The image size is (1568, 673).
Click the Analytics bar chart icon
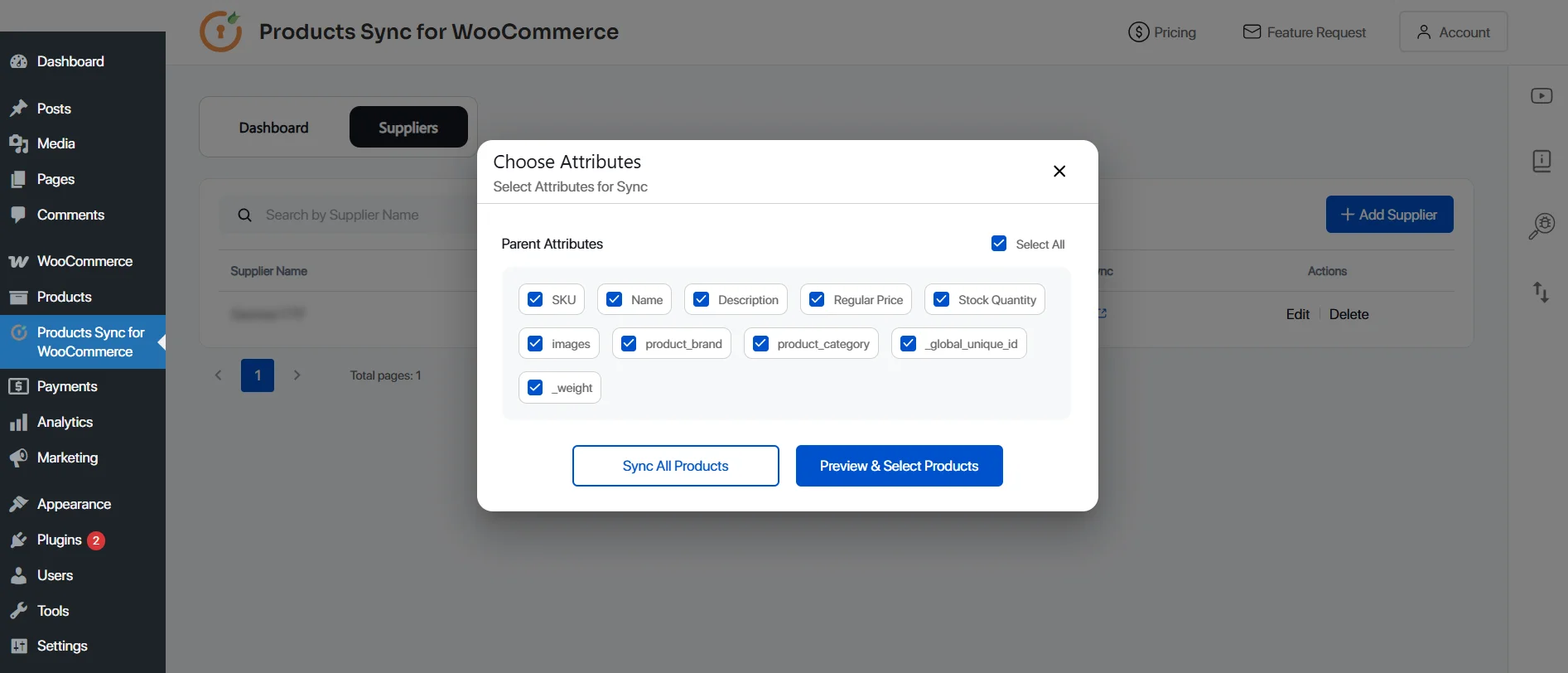tap(18, 422)
